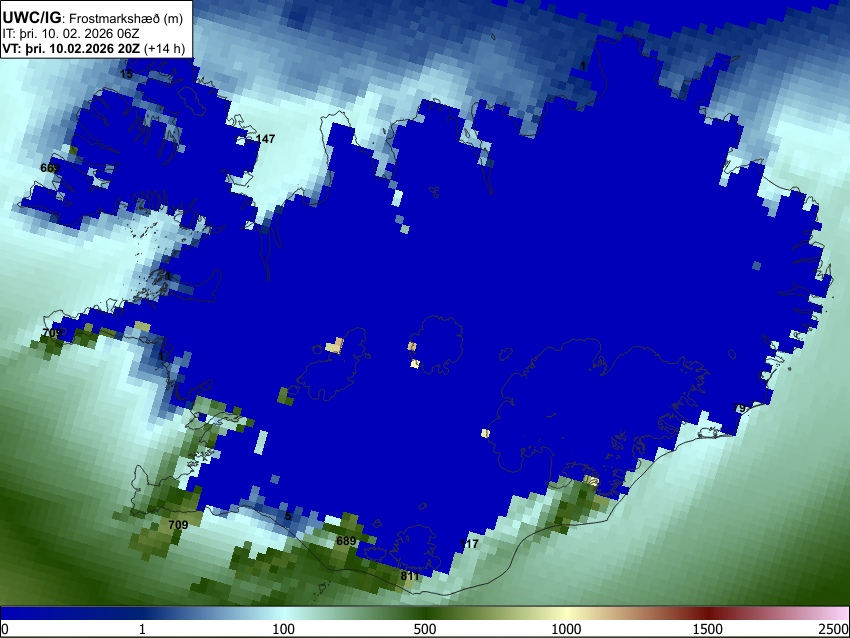The height and width of the screenshot is (638, 850).
Task: Click the legend tick label "2500"
Action: (x=834, y=629)
